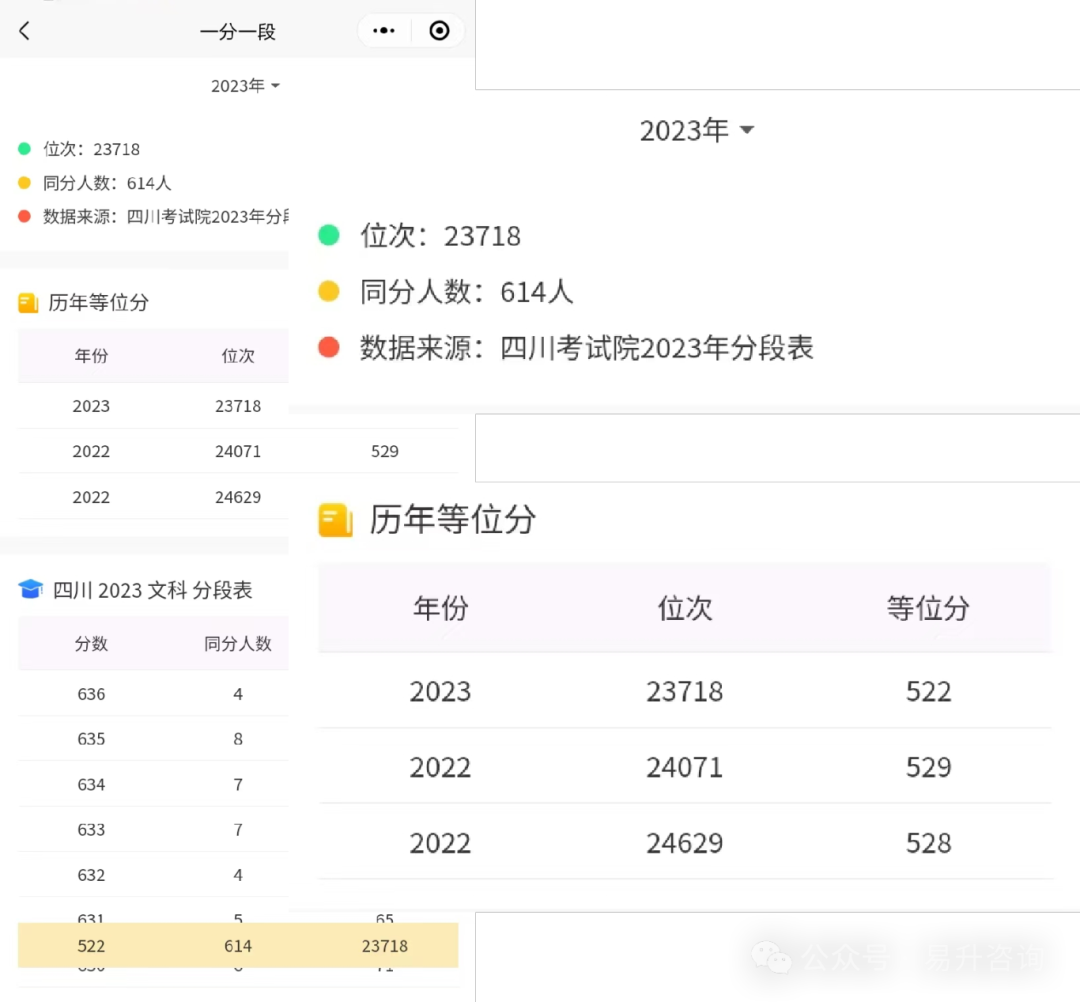Click small 24071 cell in phone table
Screen dimensions: 1080x1002
point(238,452)
